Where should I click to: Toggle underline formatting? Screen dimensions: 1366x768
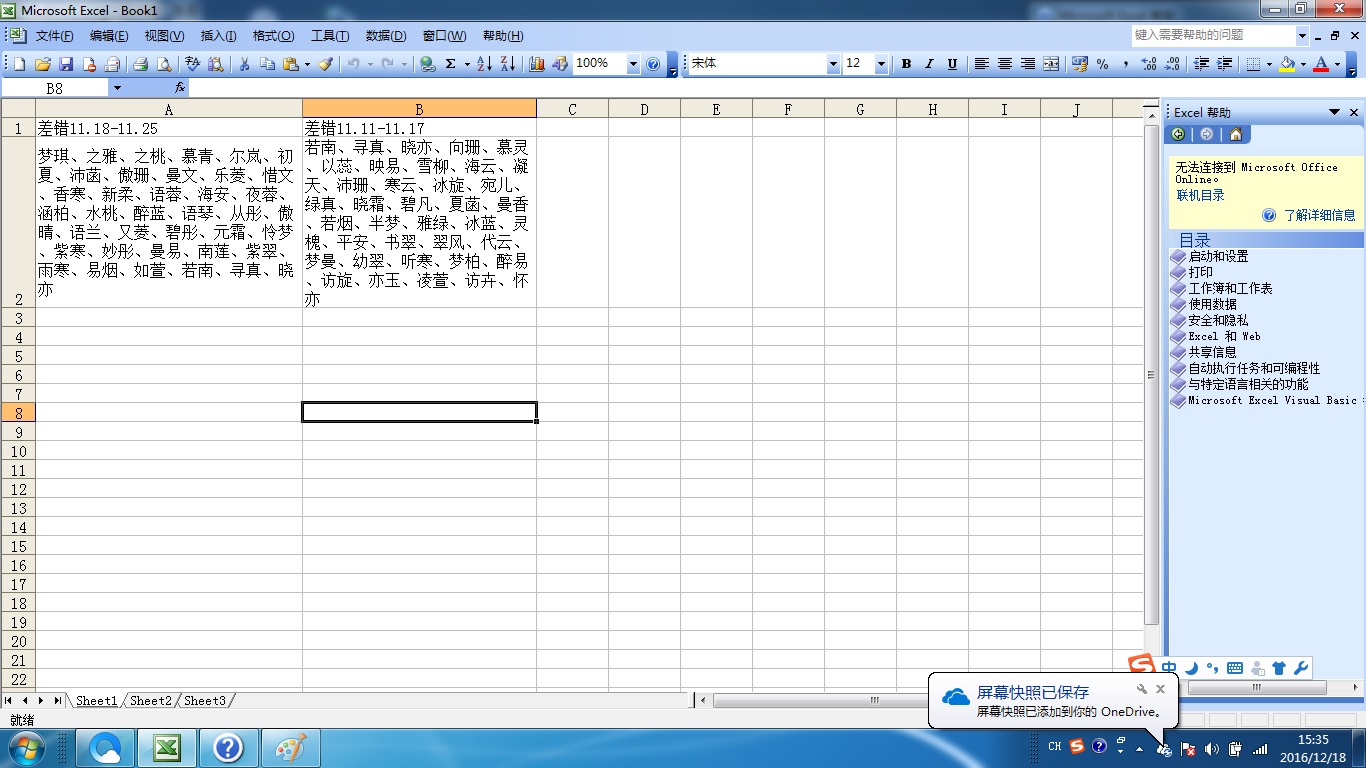pyautogui.click(x=952, y=64)
